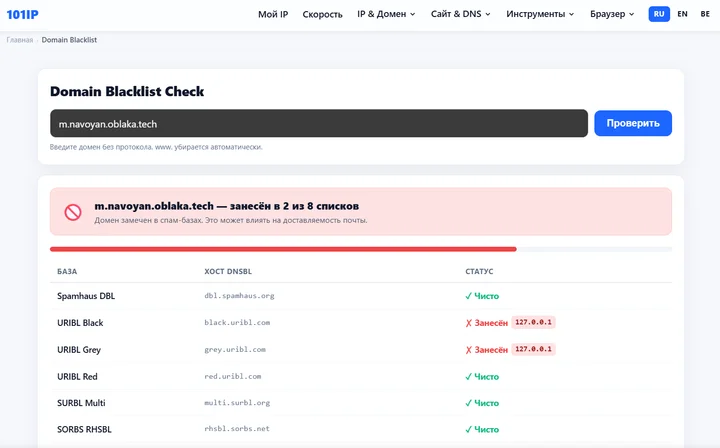Click Чисто status for Spamhaus DBL

[x=482, y=296]
